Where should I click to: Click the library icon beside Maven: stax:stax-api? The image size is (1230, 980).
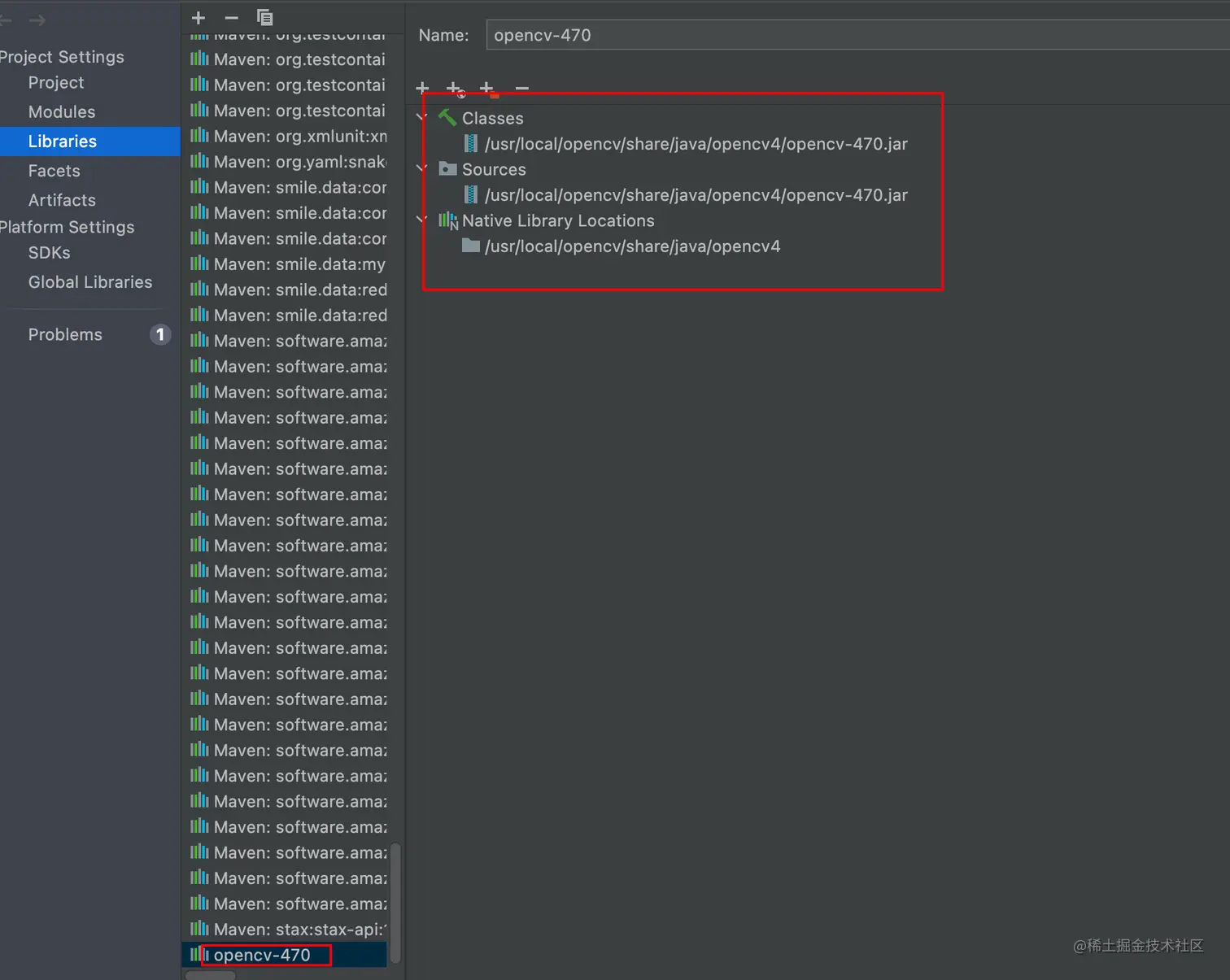point(200,928)
